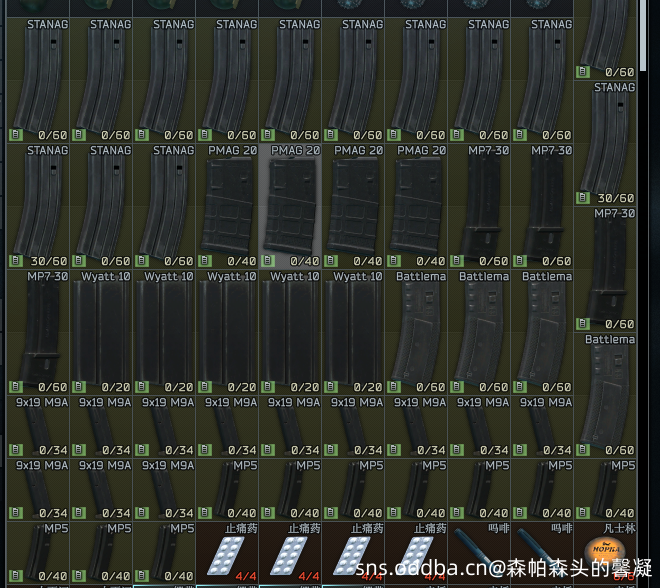Select the leftmost Wyatt 10 magazine

[x=102, y=330]
